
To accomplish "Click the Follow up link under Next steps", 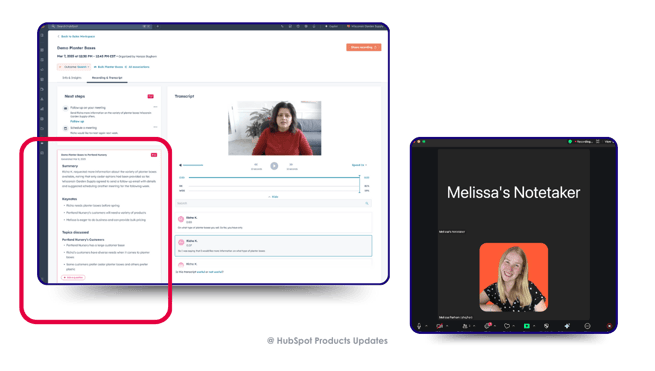I will pos(77,121).
